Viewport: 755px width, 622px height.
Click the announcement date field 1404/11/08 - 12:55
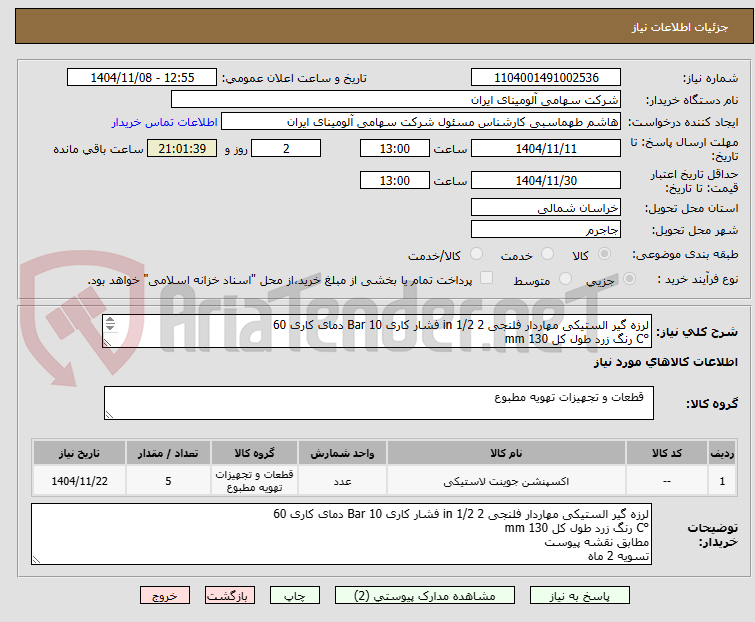coord(142,78)
